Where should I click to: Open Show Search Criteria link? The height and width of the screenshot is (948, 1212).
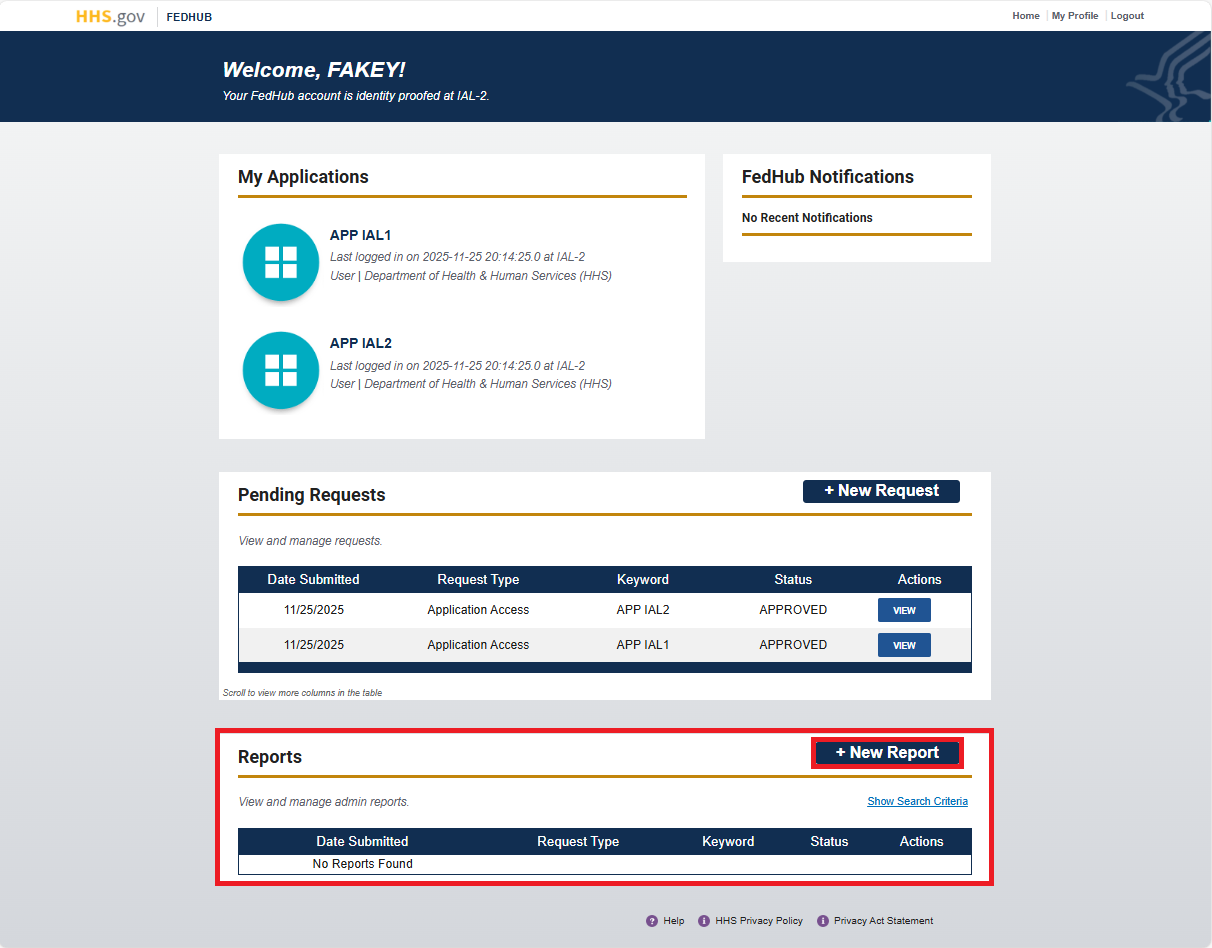click(917, 802)
